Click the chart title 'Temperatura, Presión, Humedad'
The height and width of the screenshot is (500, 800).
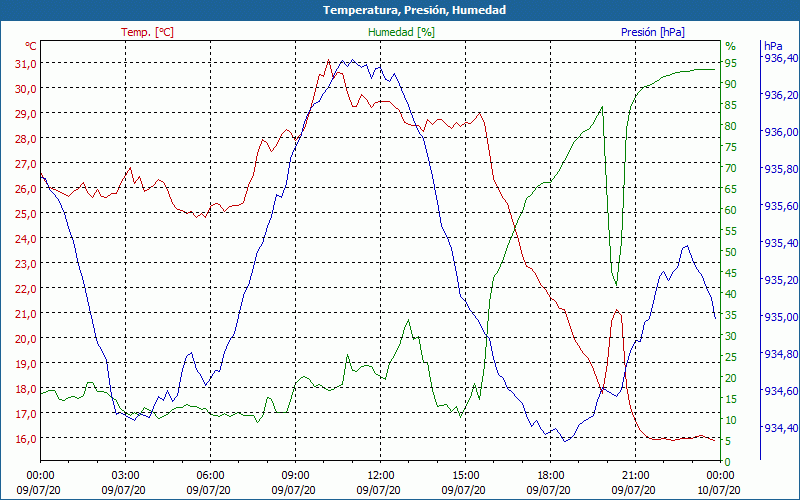click(414, 10)
